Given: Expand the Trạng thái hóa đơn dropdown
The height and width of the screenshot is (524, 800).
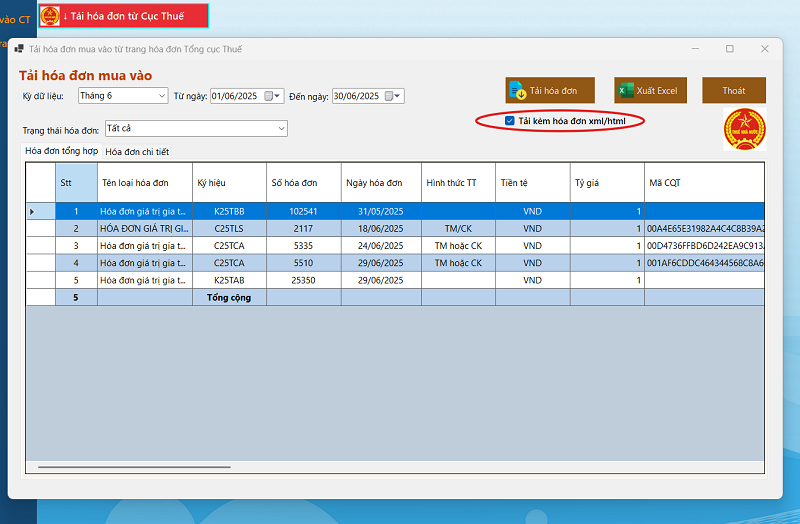Looking at the screenshot, I should click(x=281, y=128).
